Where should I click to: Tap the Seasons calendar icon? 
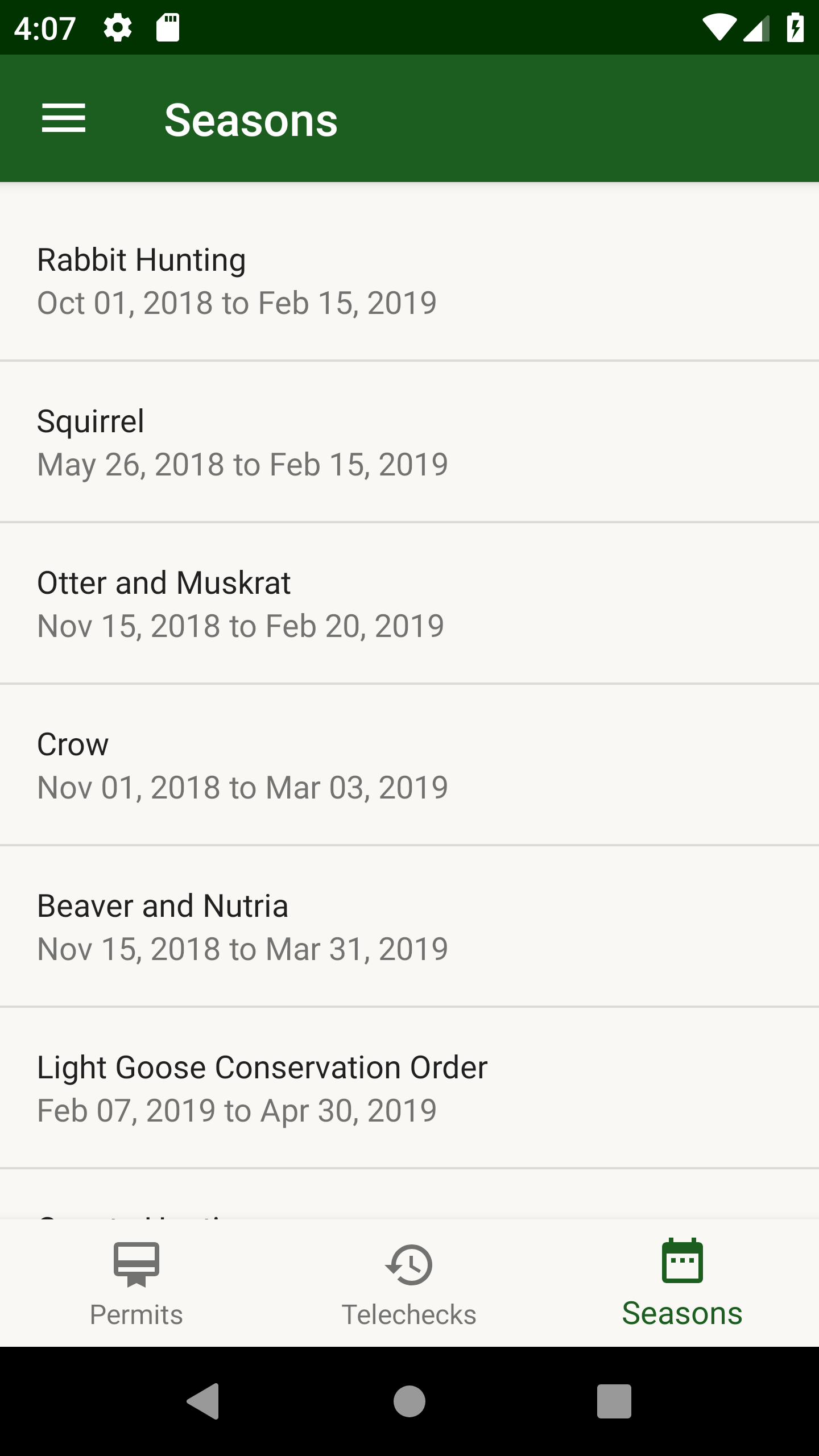pos(682,1261)
